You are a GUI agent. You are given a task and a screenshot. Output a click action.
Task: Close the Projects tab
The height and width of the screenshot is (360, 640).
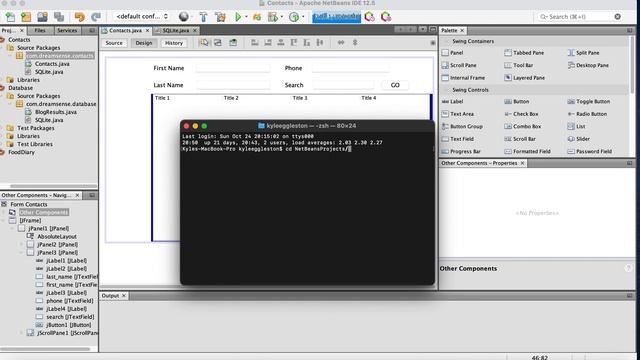(22, 31)
